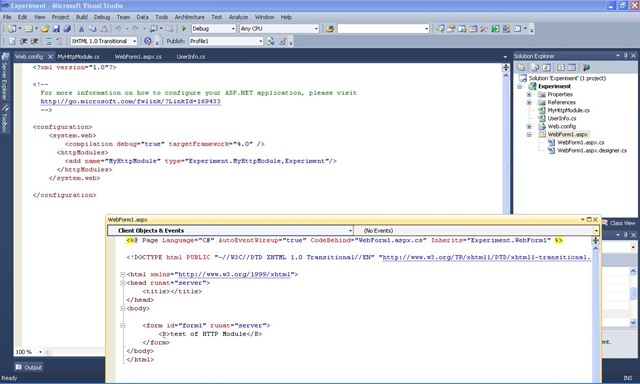Click the Increase Indent icon
Screen dimensions: 640x384
point(35,41)
